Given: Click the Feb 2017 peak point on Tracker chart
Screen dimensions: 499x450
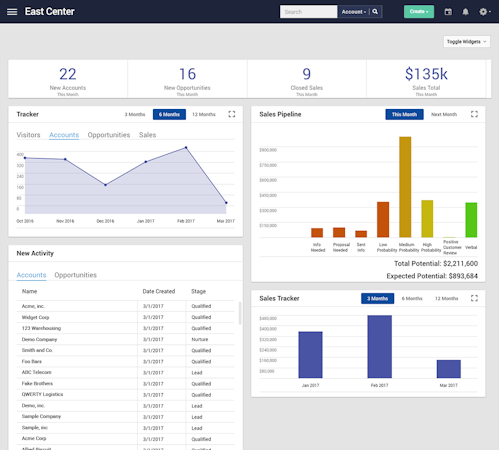Looking at the screenshot, I should tap(186, 147).
